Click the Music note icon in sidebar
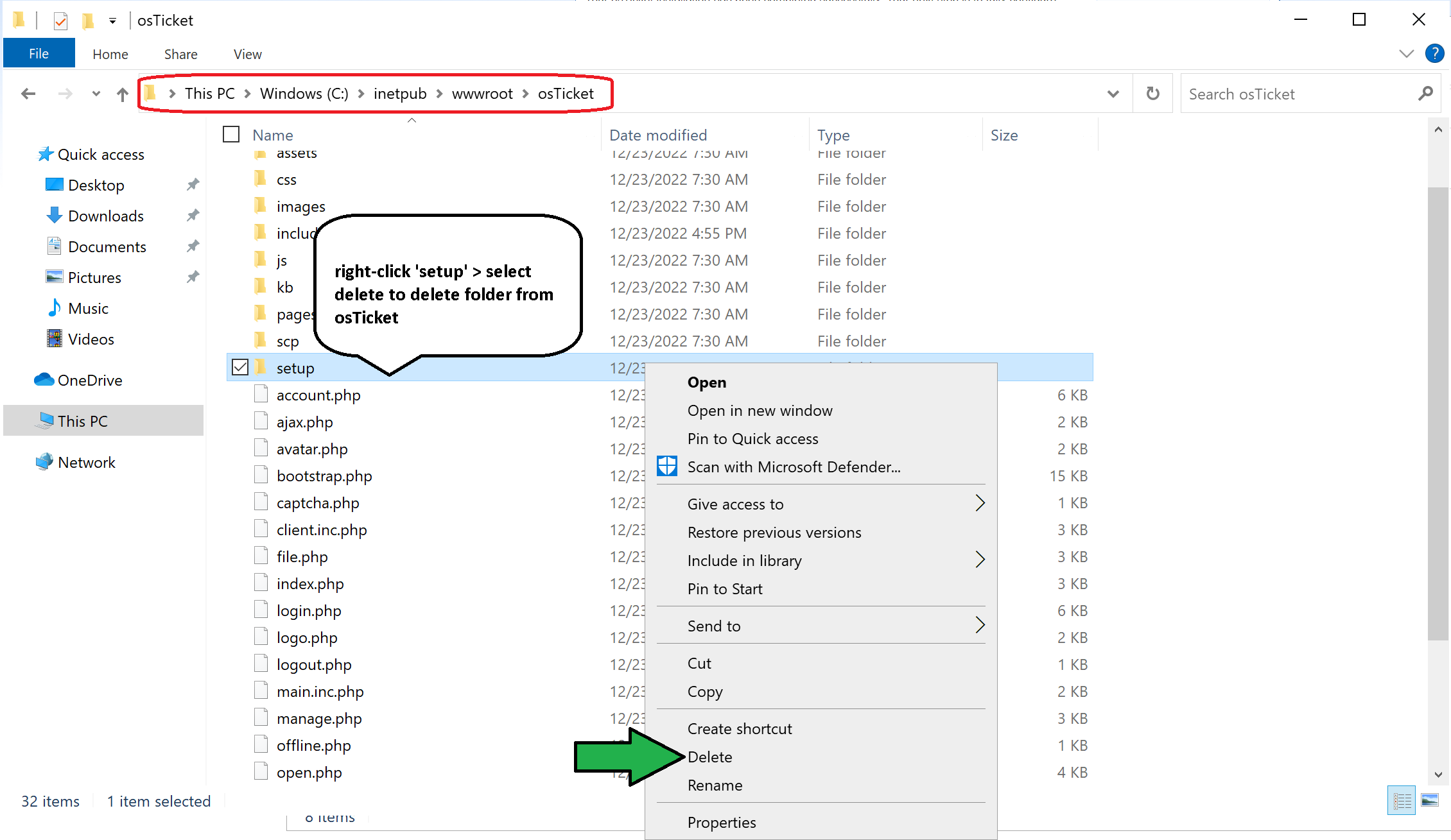This screenshot has height=840, width=1451. pyautogui.click(x=55, y=308)
